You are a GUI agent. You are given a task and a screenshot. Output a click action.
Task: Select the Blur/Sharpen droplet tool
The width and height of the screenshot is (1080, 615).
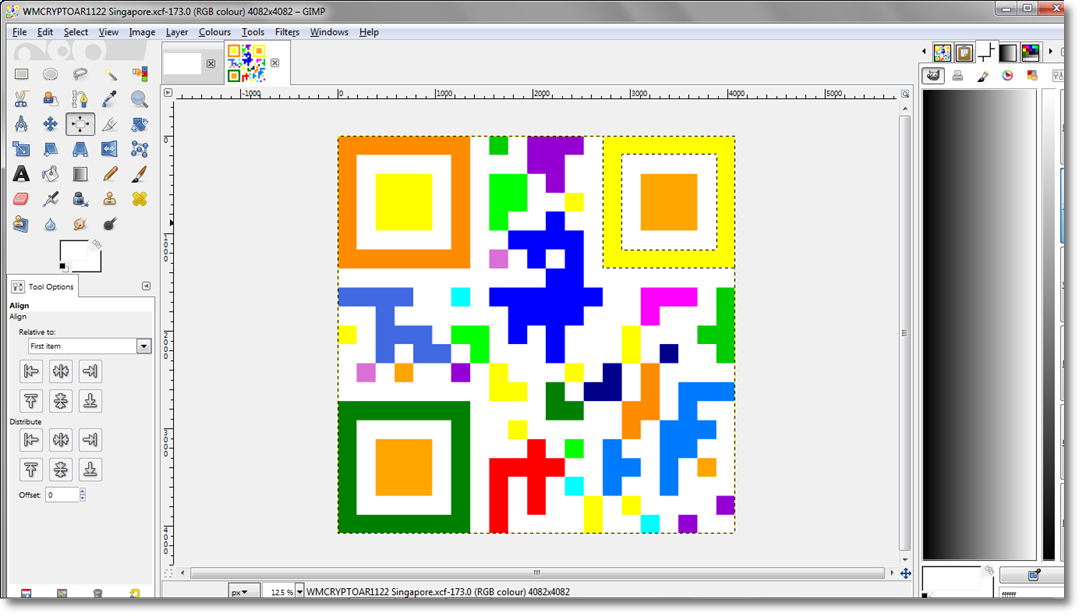click(50, 224)
